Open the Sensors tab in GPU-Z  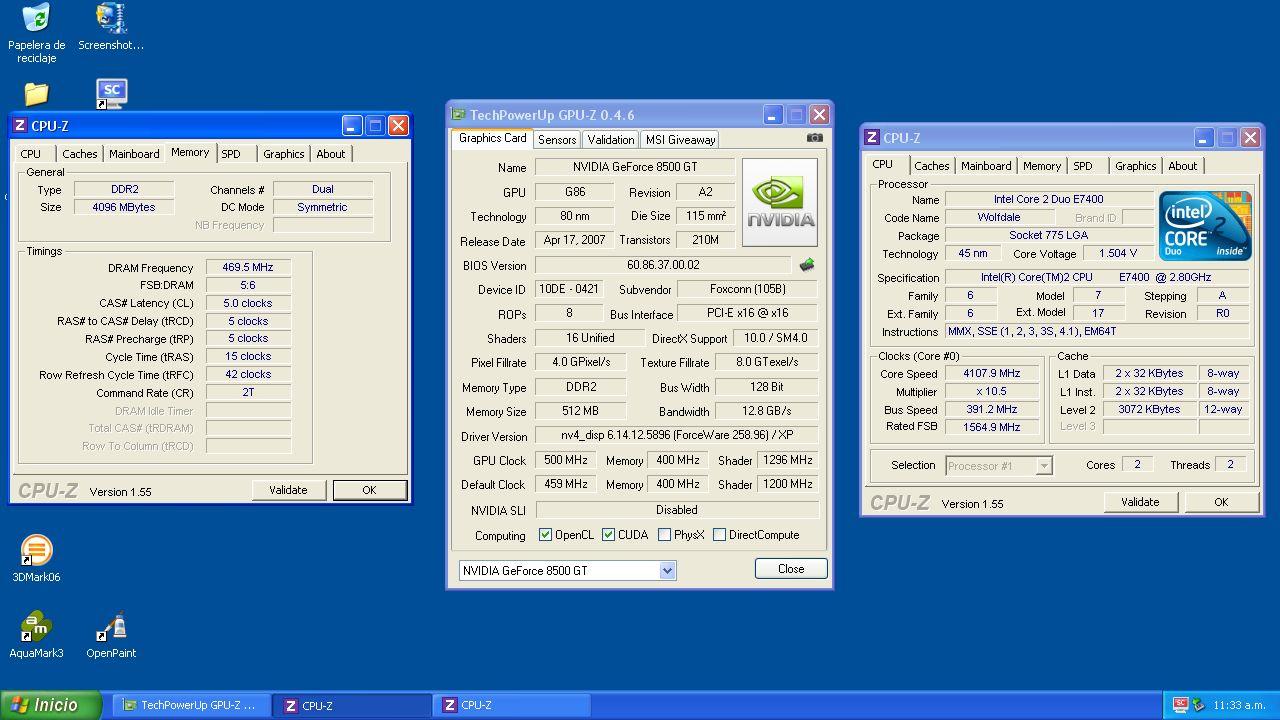click(x=556, y=140)
